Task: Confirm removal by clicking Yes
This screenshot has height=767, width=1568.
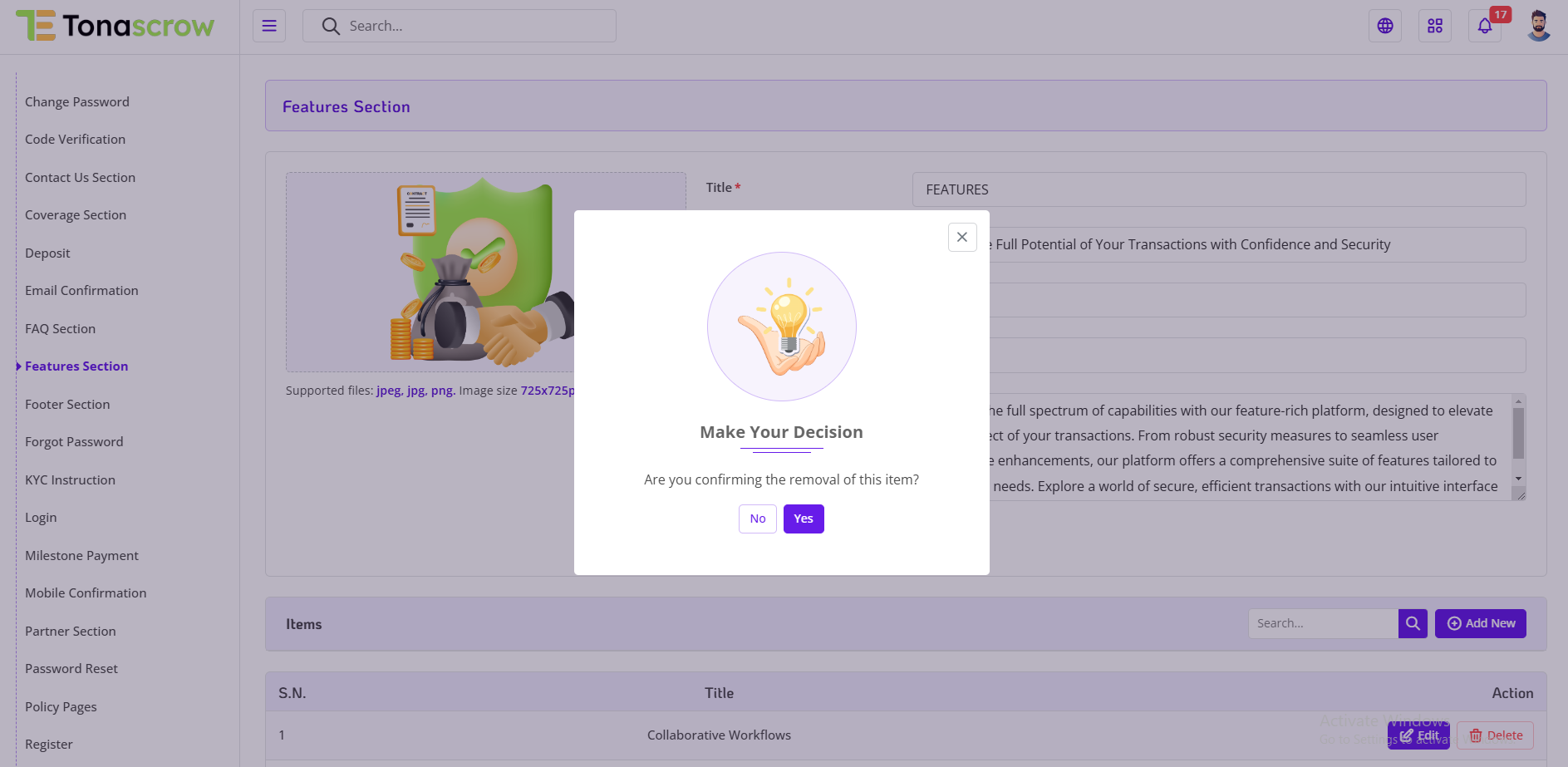Action: click(803, 519)
